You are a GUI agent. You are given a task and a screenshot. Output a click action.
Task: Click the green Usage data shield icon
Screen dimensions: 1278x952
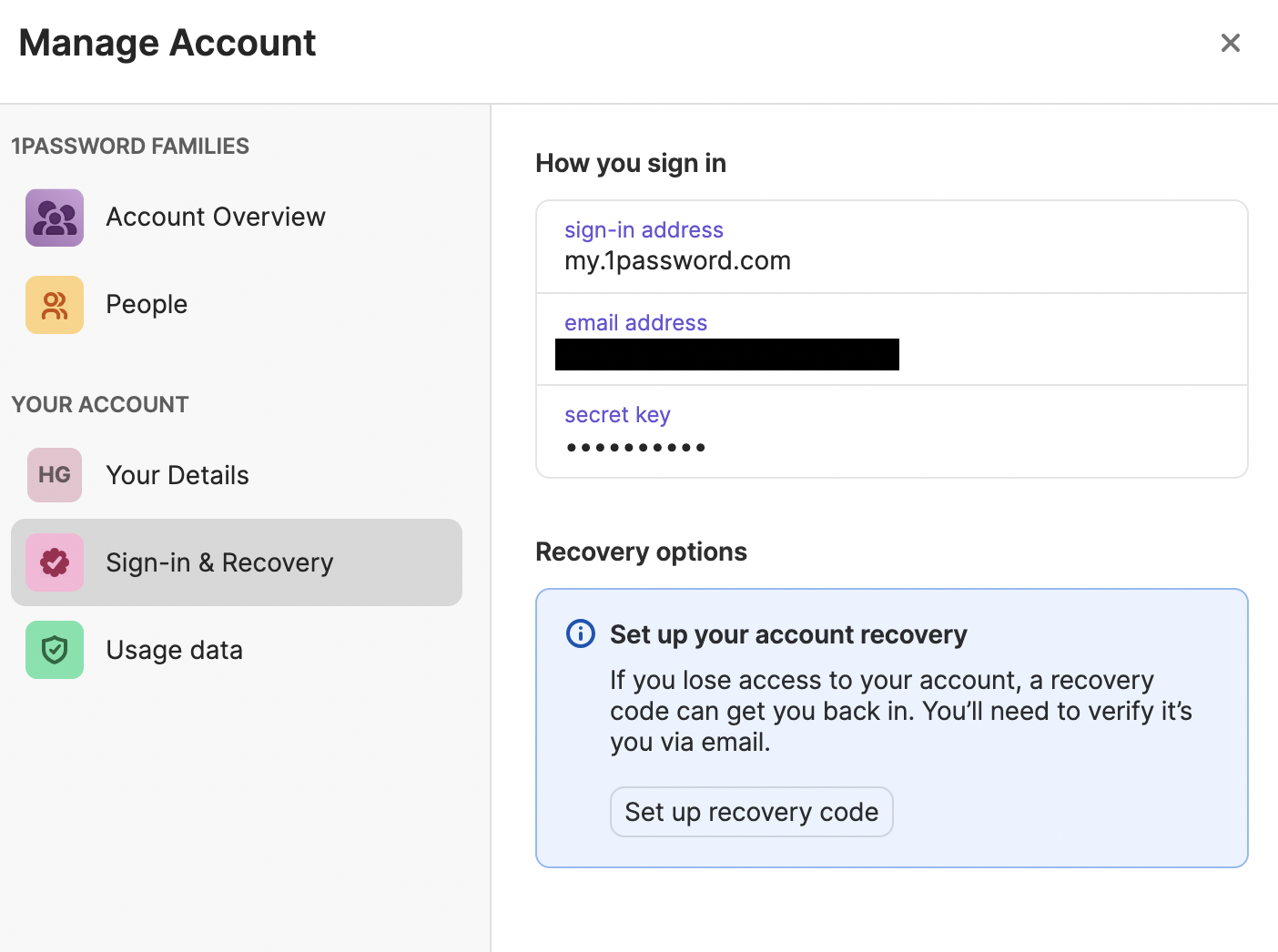point(54,650)
